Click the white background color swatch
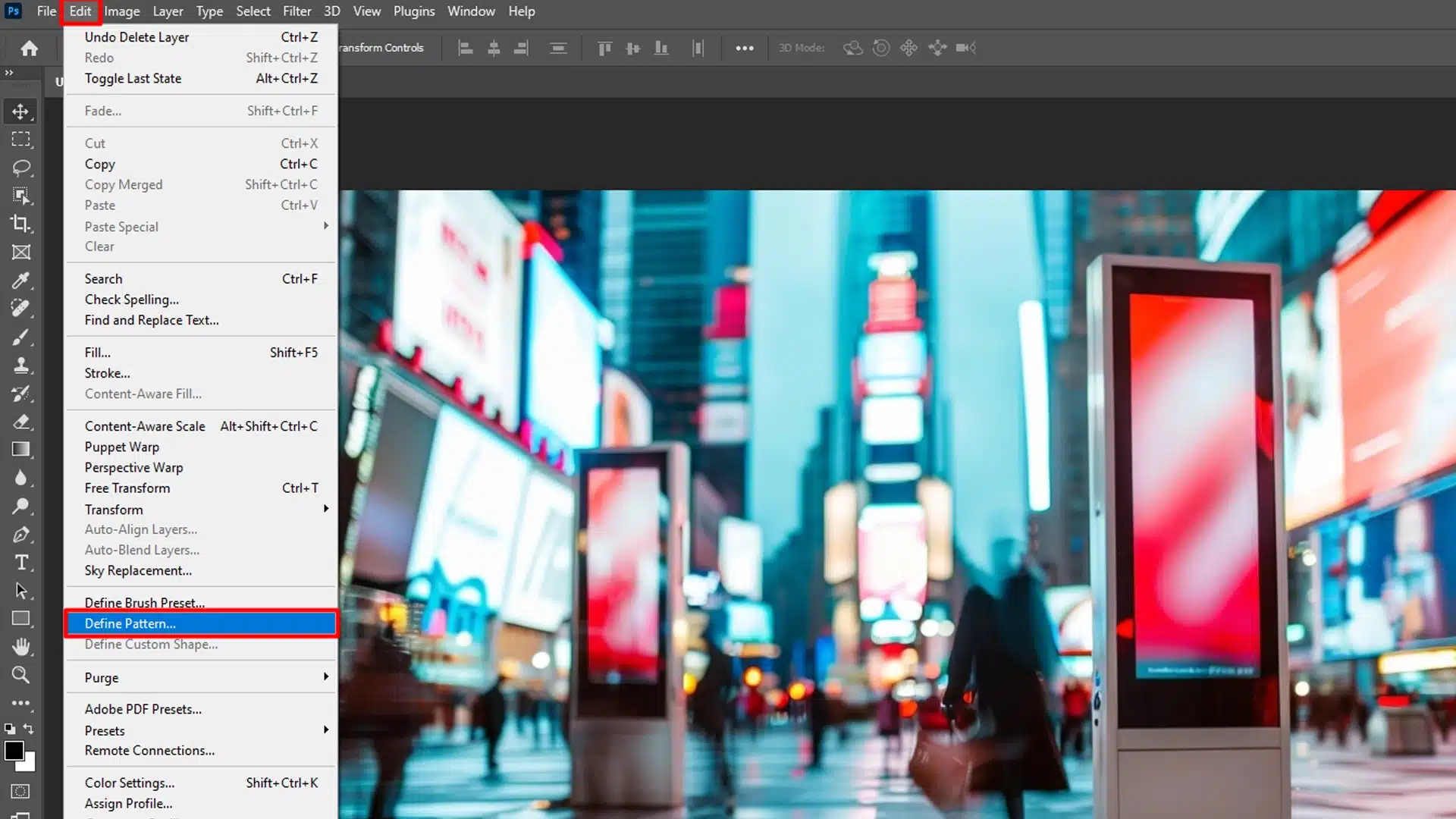Viewport: 1456px width, 819px height. (30, 765)
